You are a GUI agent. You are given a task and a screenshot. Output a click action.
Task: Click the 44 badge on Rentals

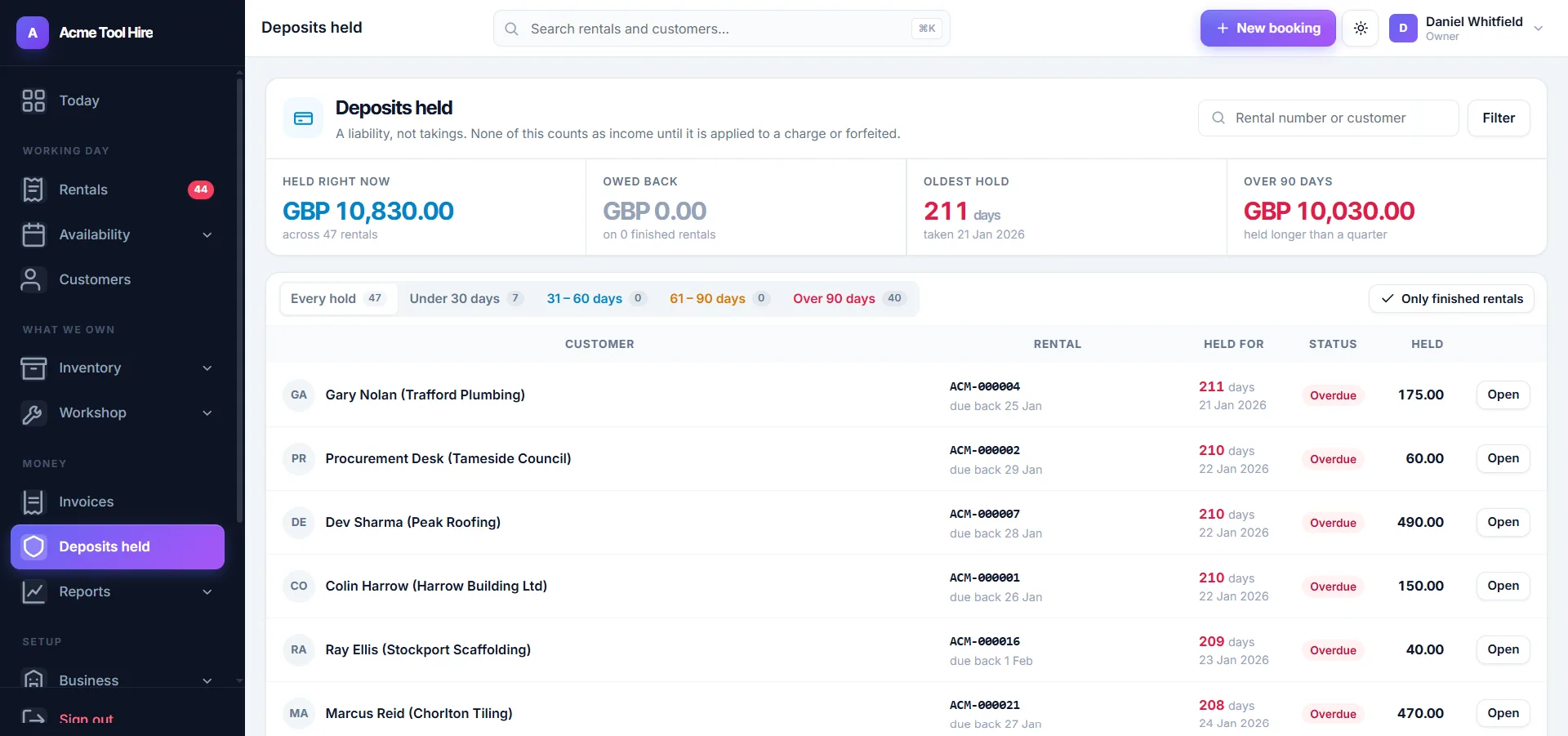pyautogui.click(x=201, y=190)
